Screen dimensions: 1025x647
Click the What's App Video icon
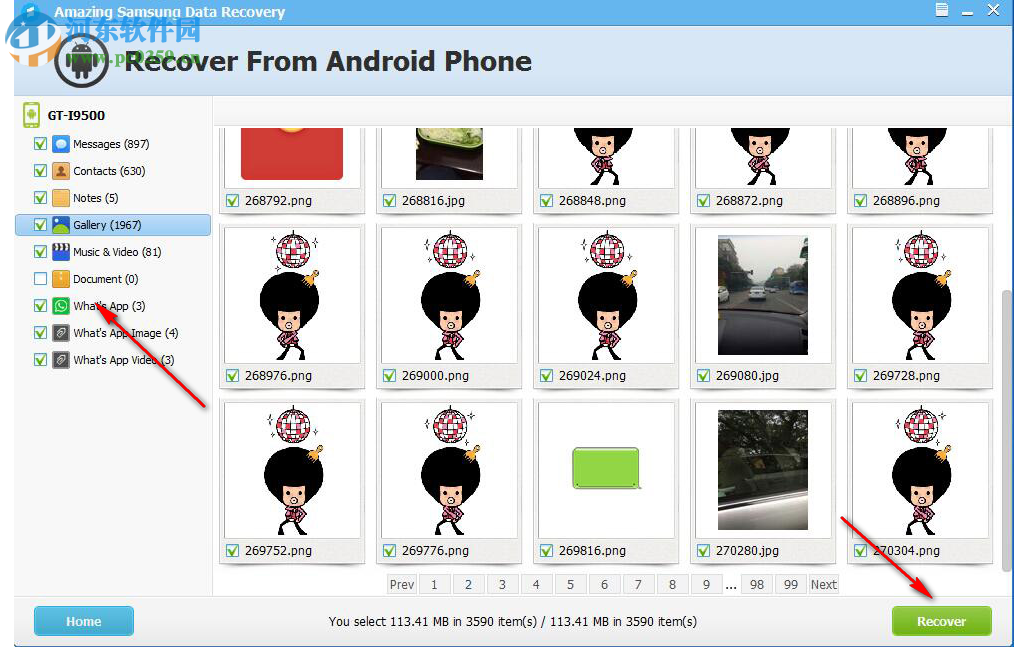(x=61, y=360)
